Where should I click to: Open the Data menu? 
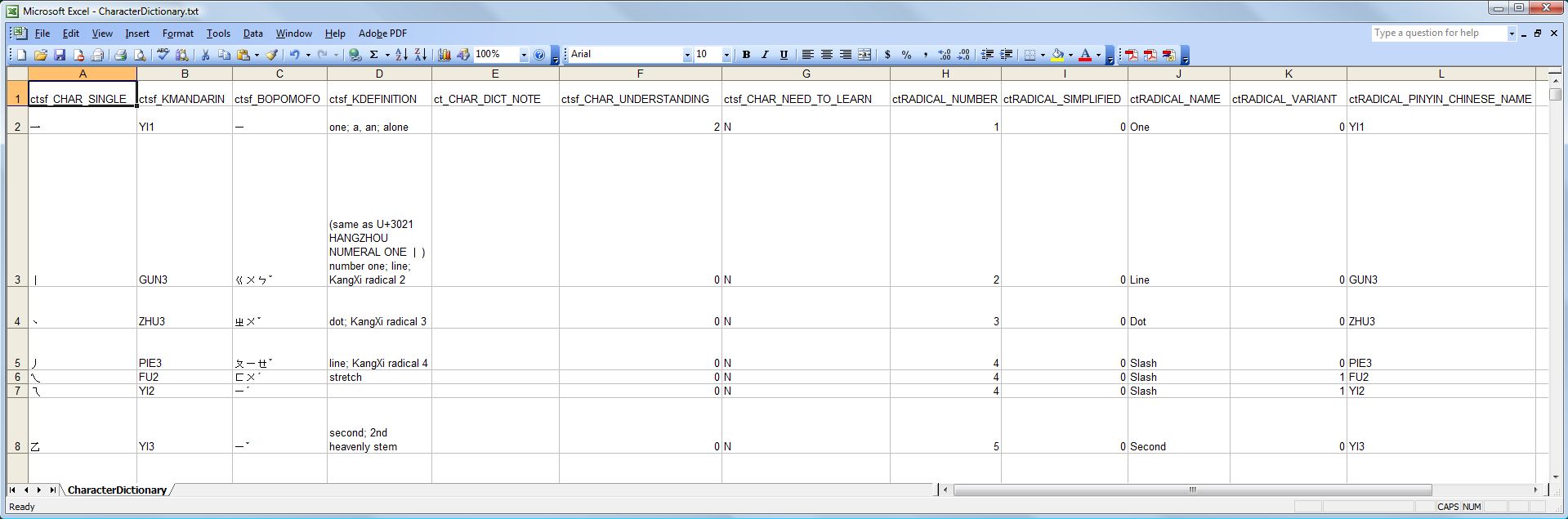coord(253,34)
